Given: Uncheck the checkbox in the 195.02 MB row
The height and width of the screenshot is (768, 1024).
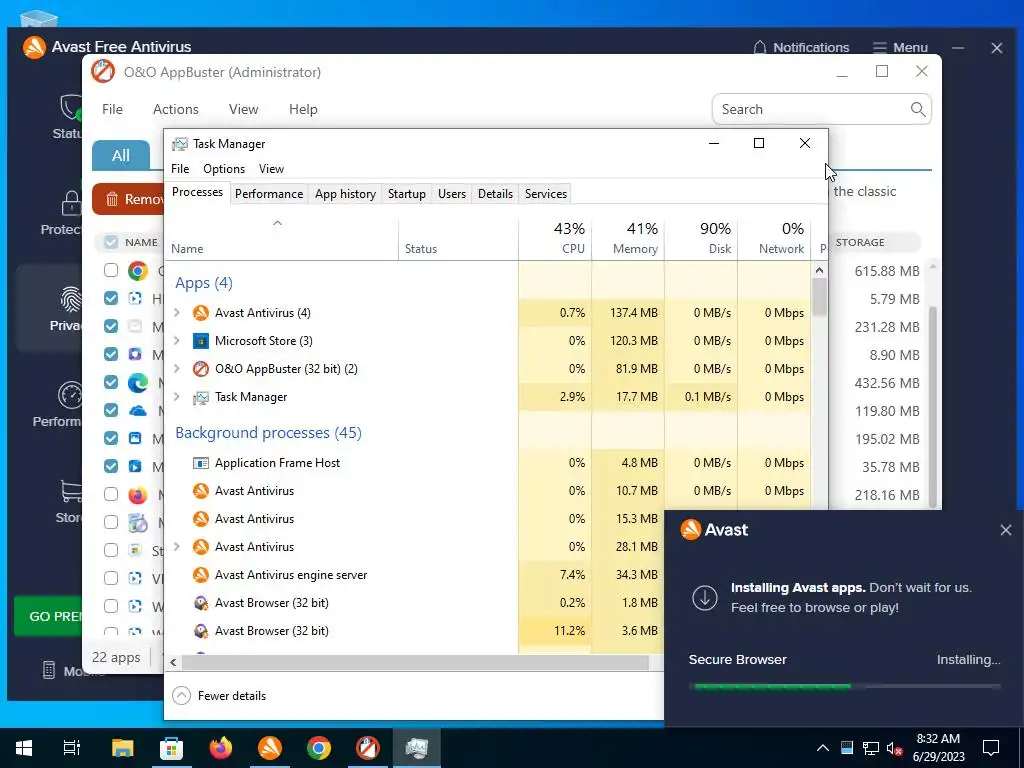Looking at the screenshot, I should pyautogui.click(x=111, y=439).
